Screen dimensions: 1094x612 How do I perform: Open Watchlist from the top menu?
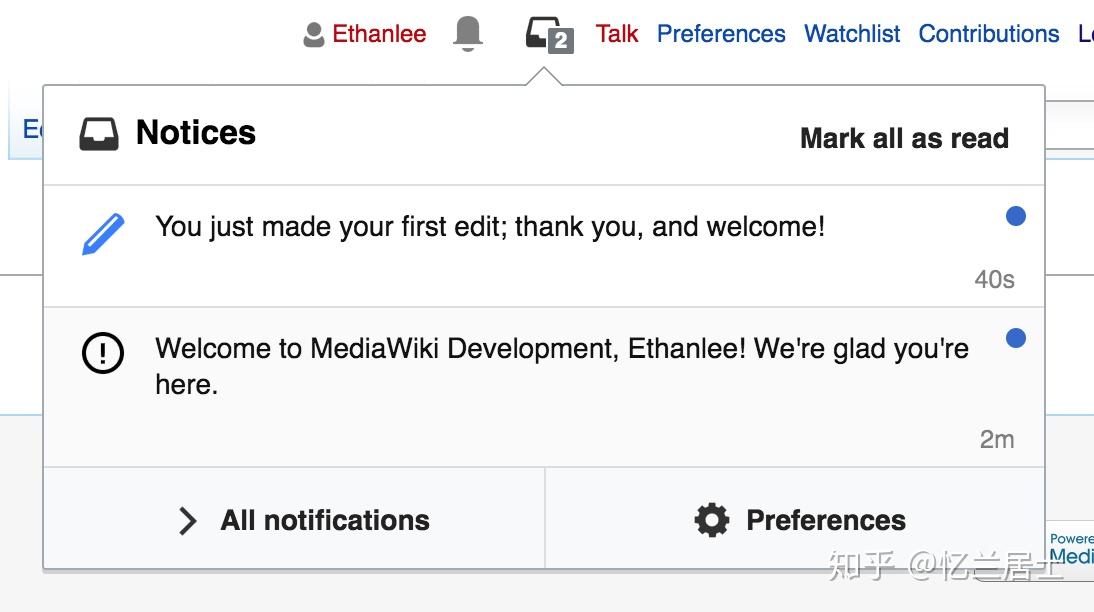pos(852,34)
